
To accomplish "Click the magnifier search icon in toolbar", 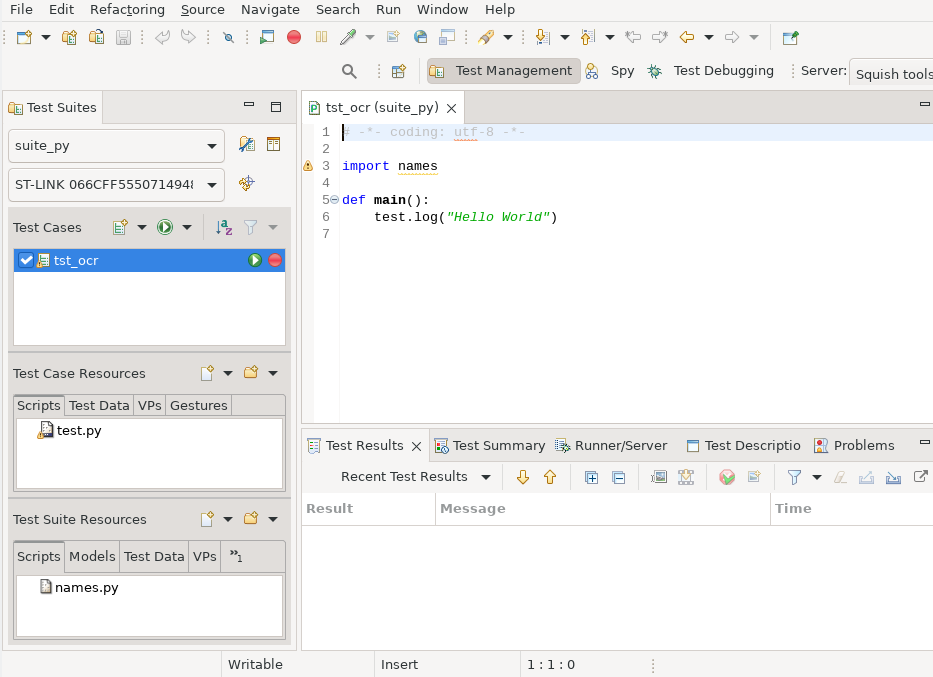I will click(349, 71).
